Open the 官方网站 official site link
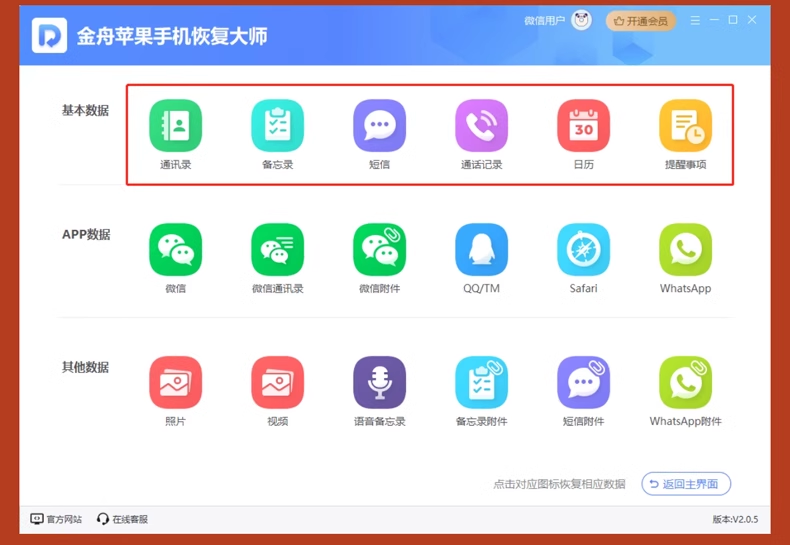The image size is (790, 545). [56, 519]
